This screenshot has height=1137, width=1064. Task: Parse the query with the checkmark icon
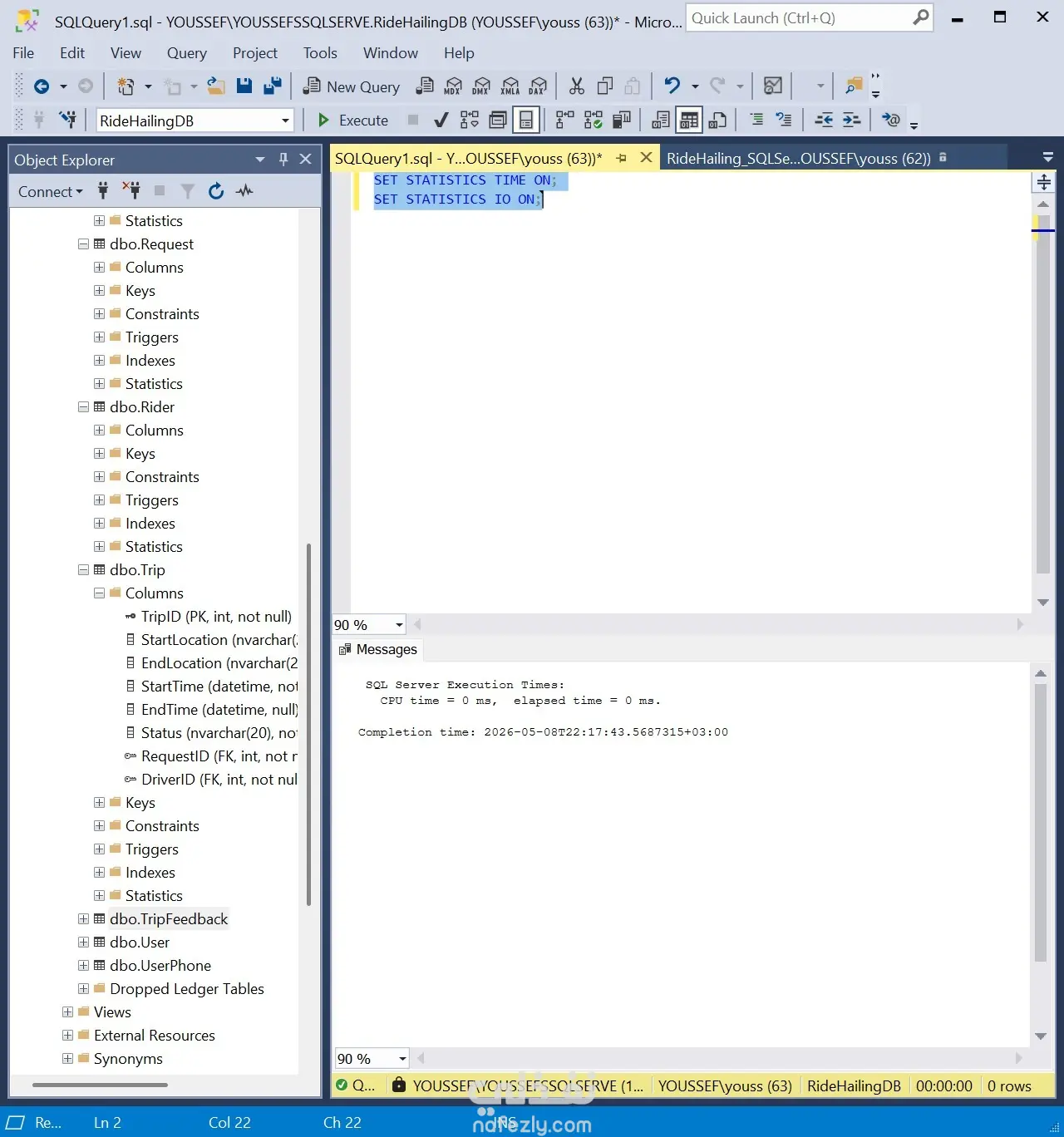[441, 120]
